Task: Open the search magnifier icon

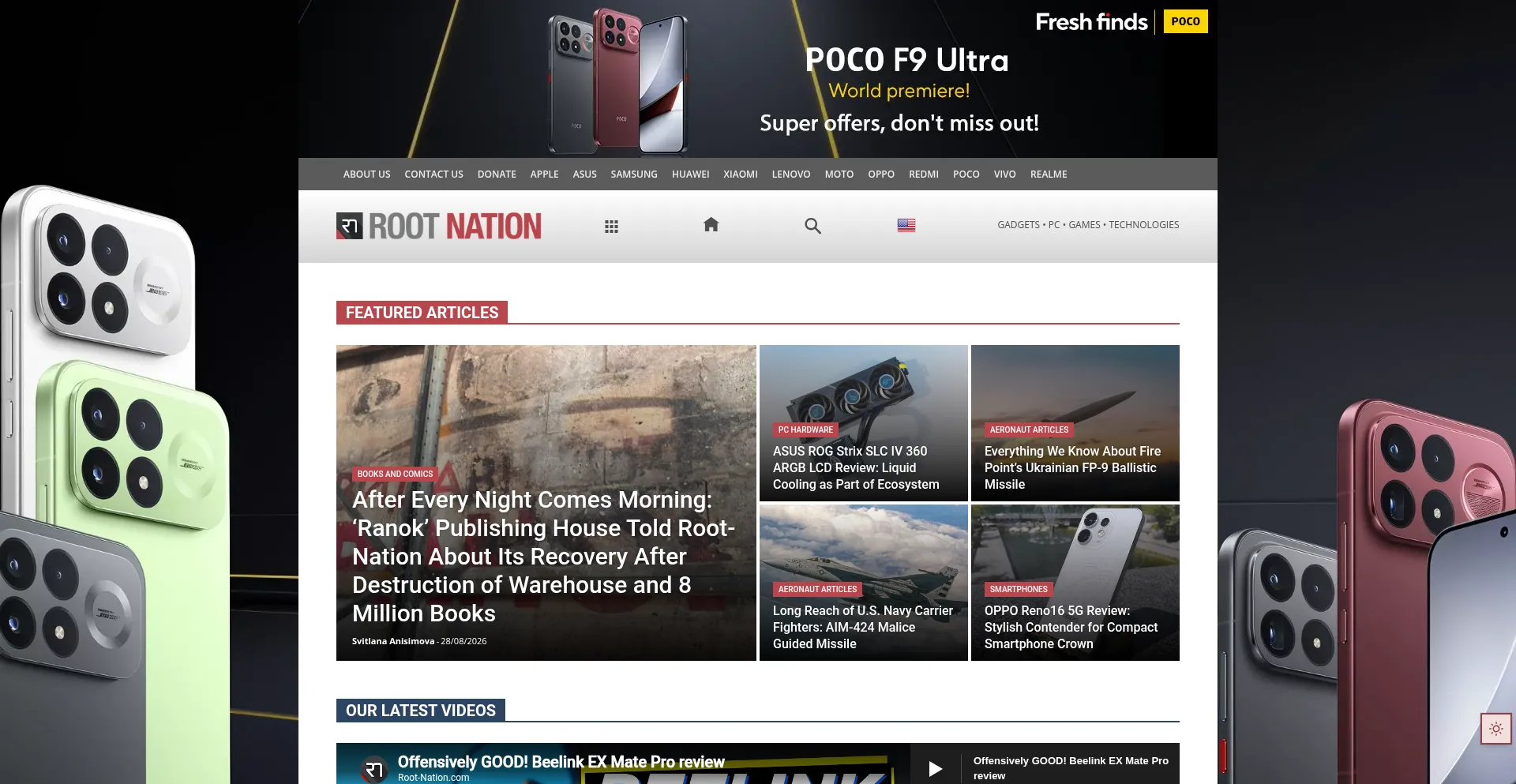Action: (812, 226)
